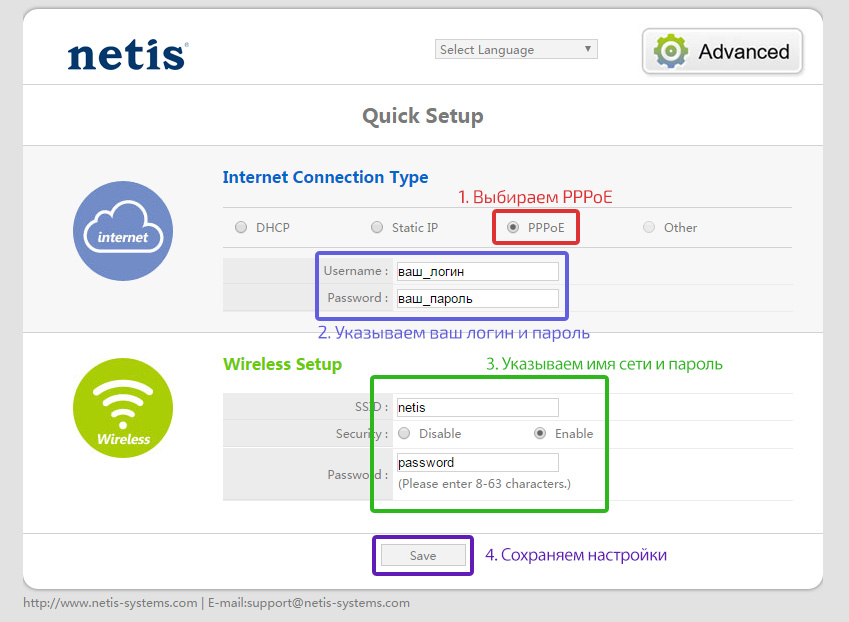The height and width of the screenshot is (622, 849).
Task: Click the PPPoE Password input field
Action: (478, 299)
